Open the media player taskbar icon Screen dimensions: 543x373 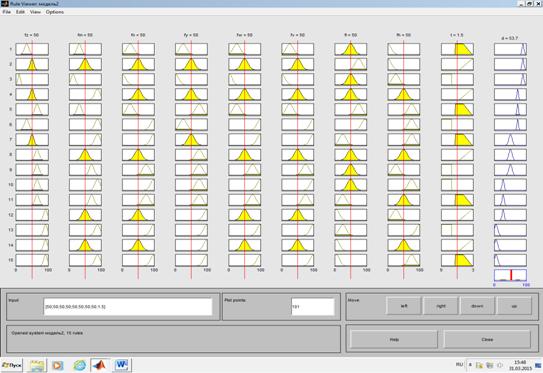coord(58,365)
